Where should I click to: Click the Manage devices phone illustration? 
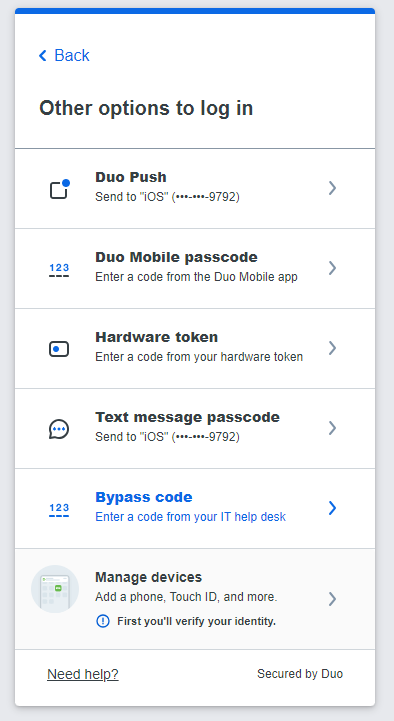[x=55, y=589]
